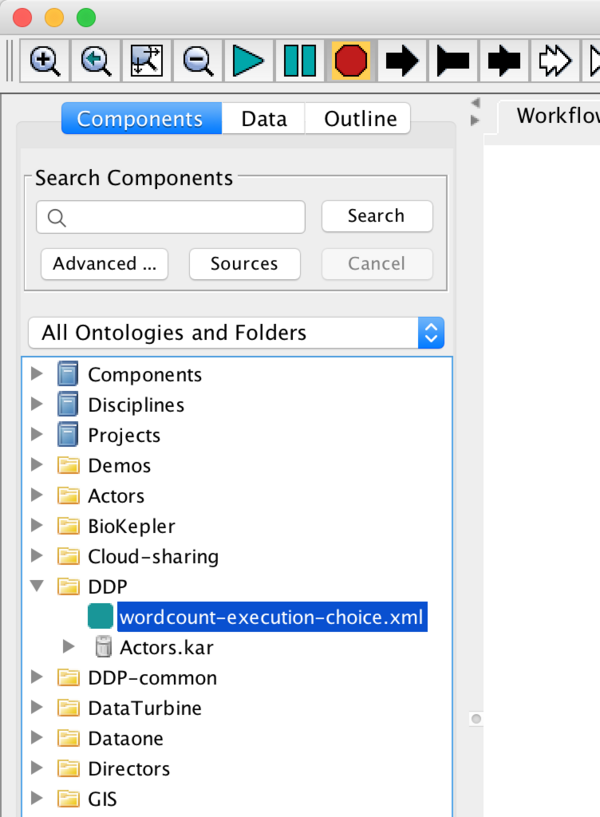Click the single input port arrow icon
The width and height of the screenshot is (600, 817).
(402, 61)
